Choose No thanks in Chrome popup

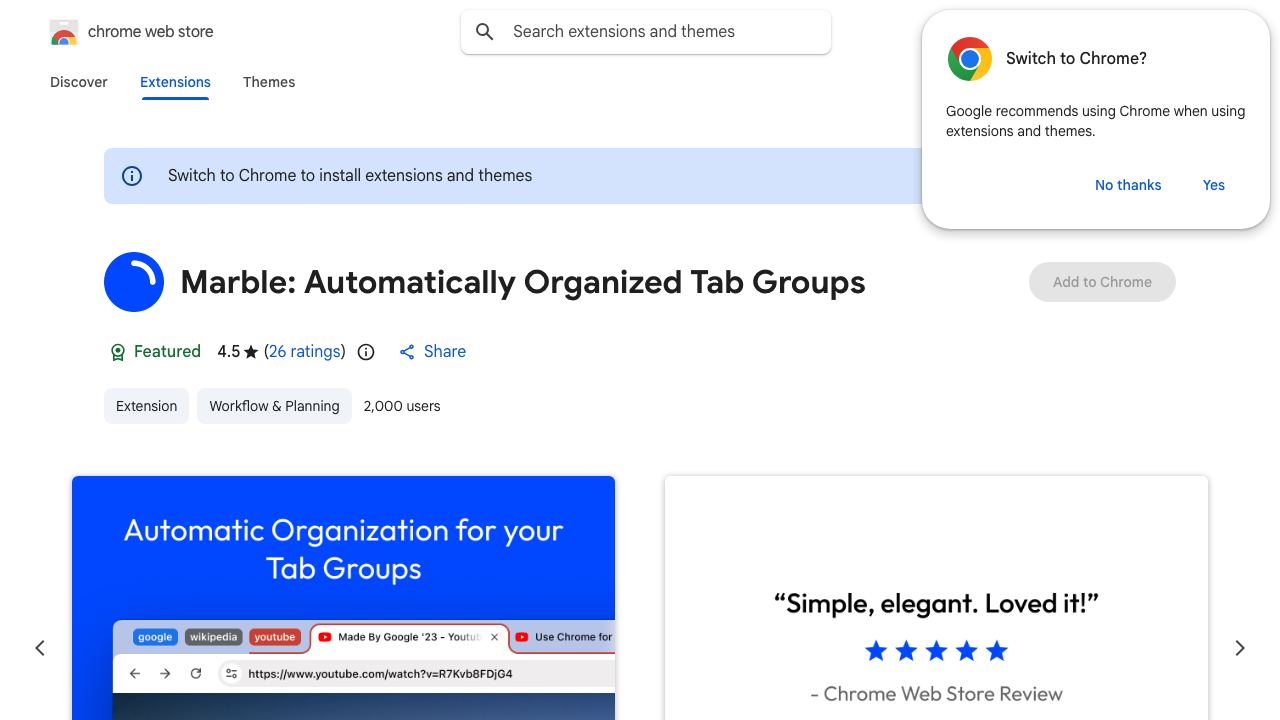(x=1128, y=185)
